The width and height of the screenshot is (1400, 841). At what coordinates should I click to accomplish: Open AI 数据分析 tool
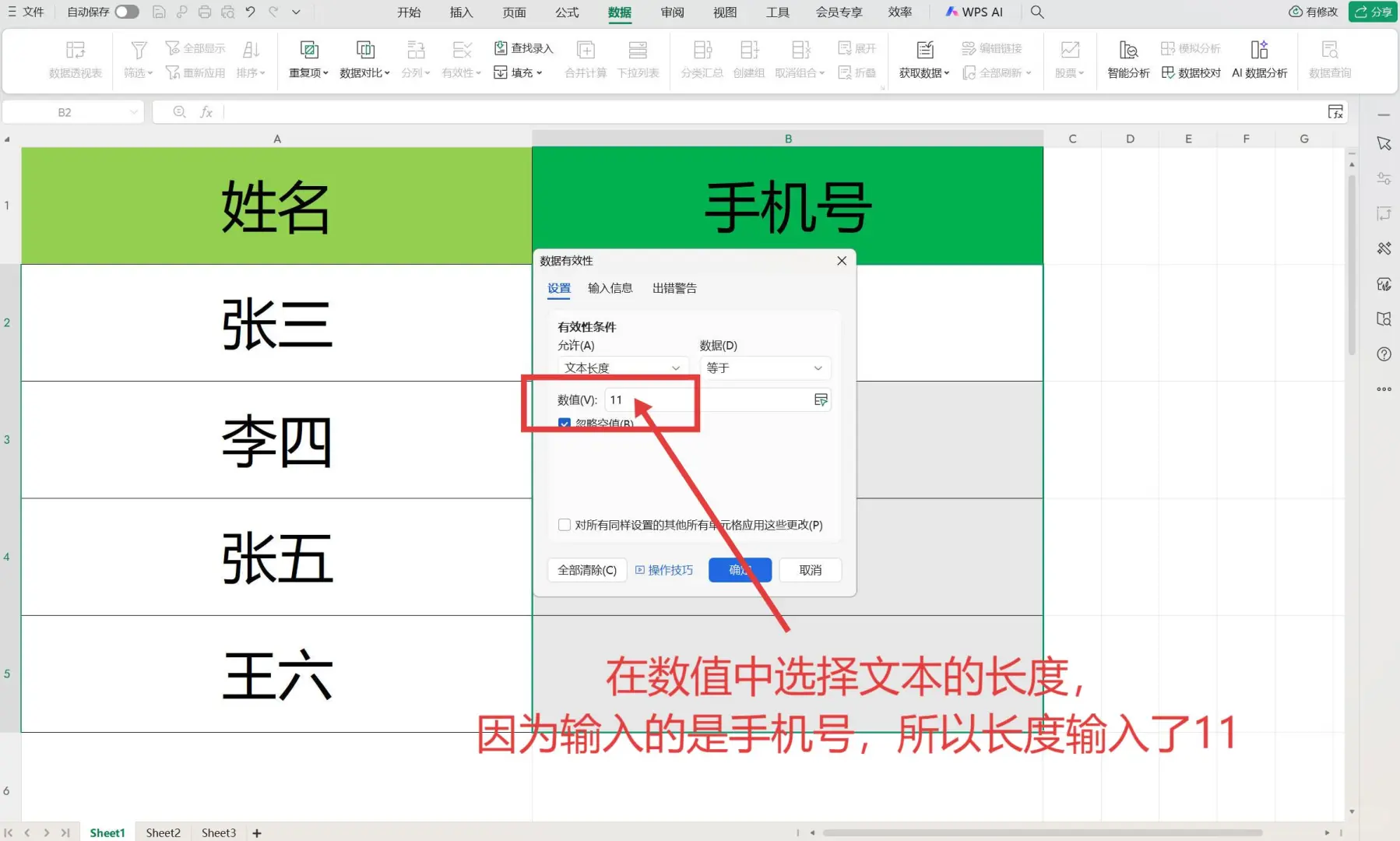1259,59
